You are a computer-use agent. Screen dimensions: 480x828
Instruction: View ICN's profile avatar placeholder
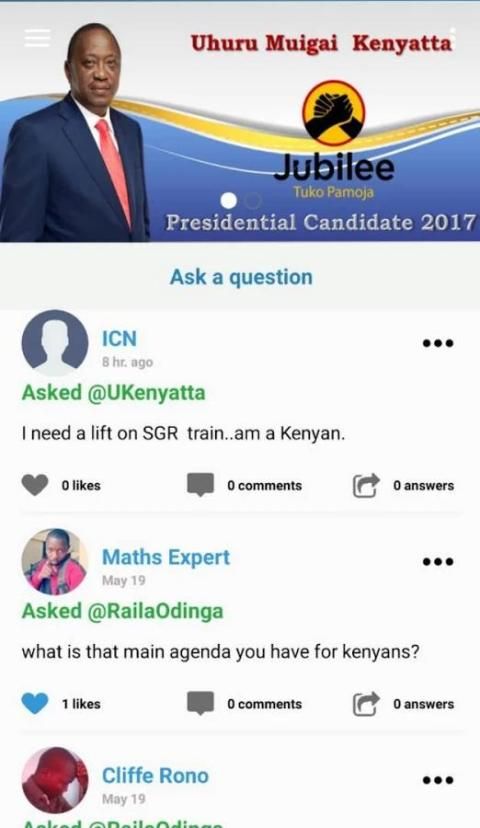pos(55,343)
